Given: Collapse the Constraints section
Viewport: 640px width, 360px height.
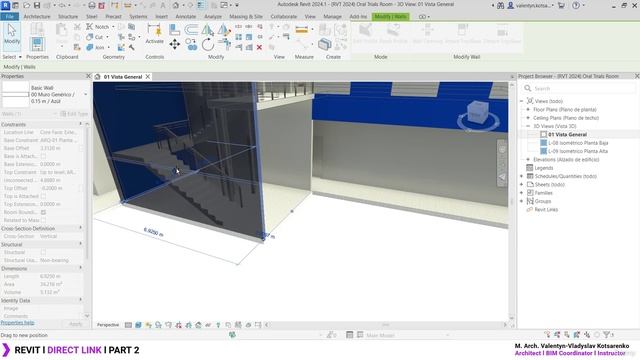Looking at the screenshot, I should pyautogui.click(x=80, y=124).
